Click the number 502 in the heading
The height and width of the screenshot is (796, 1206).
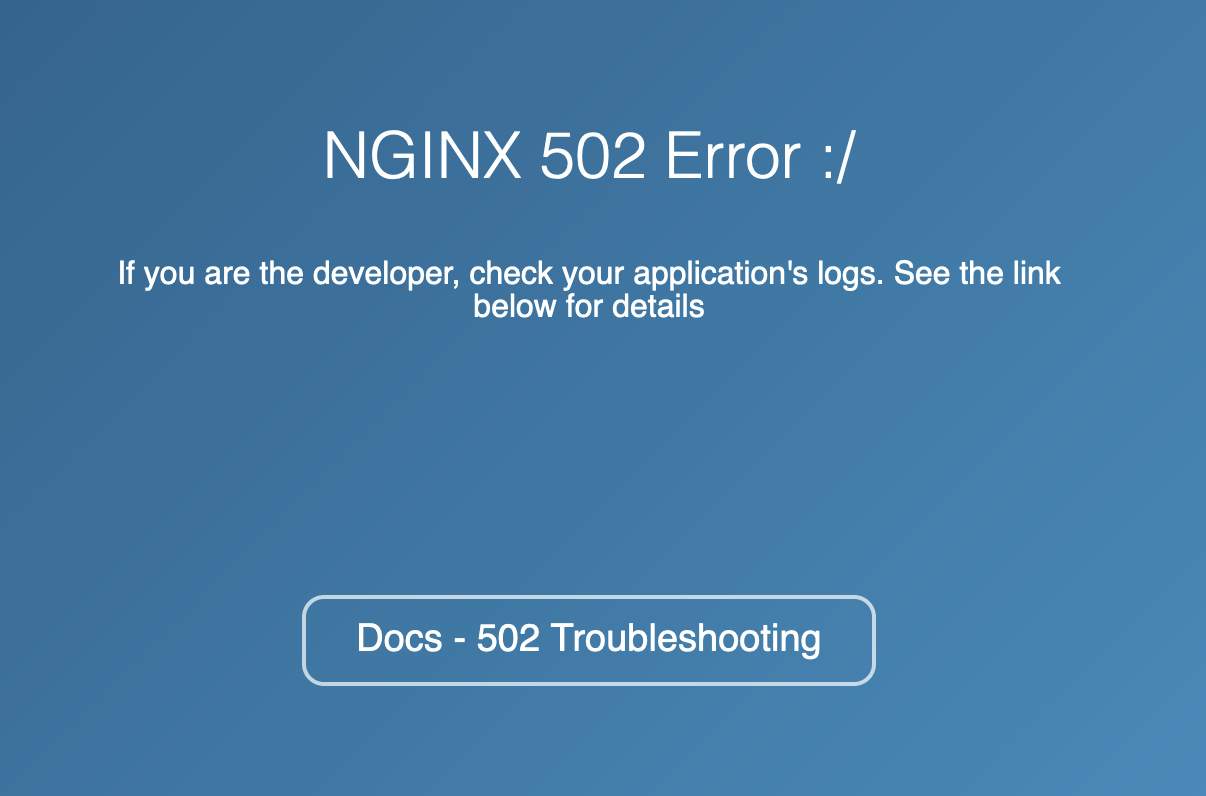click(x=592, y=157)
